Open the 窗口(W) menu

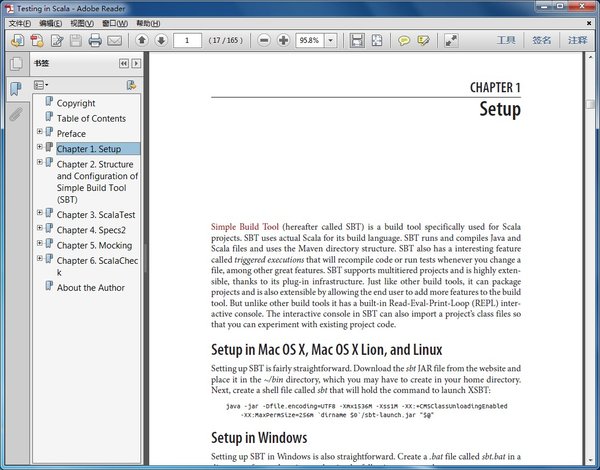[x=115, y=24]
